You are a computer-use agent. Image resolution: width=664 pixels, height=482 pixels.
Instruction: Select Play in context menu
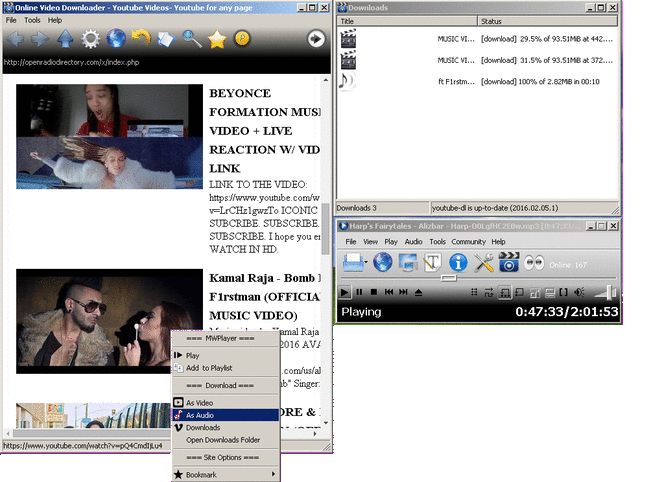coord(225,355)
